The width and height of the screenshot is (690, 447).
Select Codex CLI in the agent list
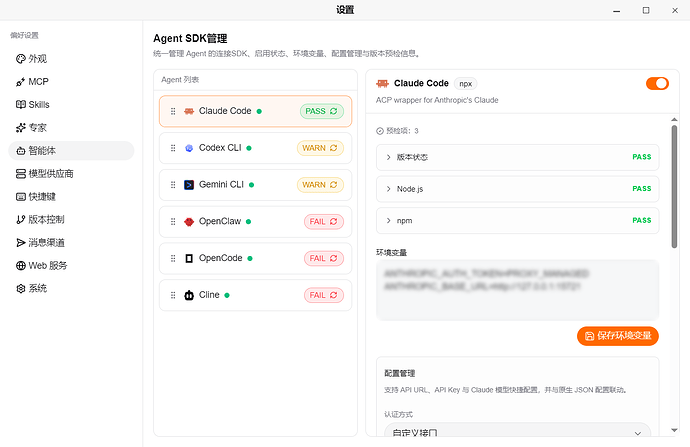(x=255, y=148)
